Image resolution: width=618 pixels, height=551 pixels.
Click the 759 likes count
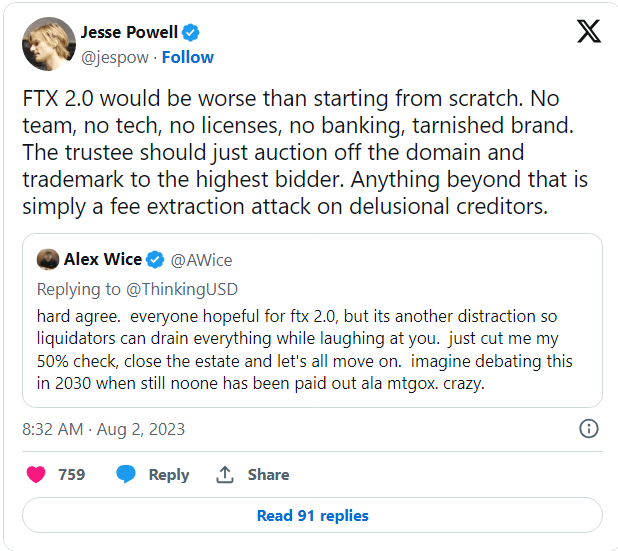[x=72, y=475]
